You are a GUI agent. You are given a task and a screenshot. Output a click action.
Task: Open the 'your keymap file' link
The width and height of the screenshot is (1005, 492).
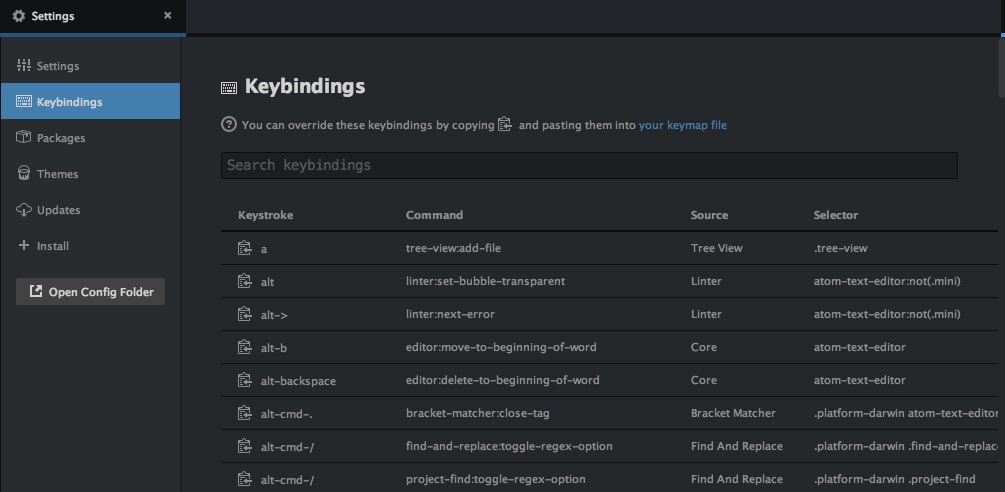683,126
